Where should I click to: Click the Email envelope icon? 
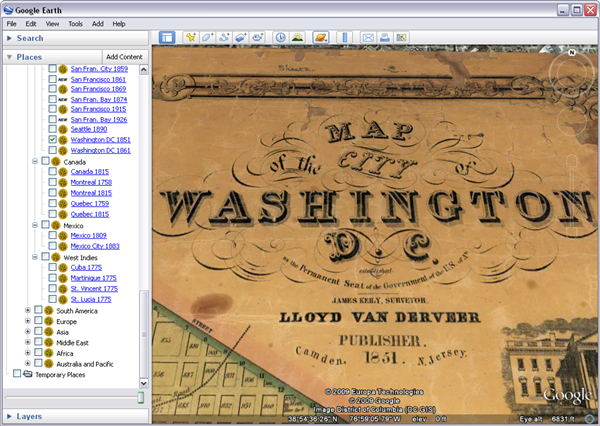tap(368, 38)
